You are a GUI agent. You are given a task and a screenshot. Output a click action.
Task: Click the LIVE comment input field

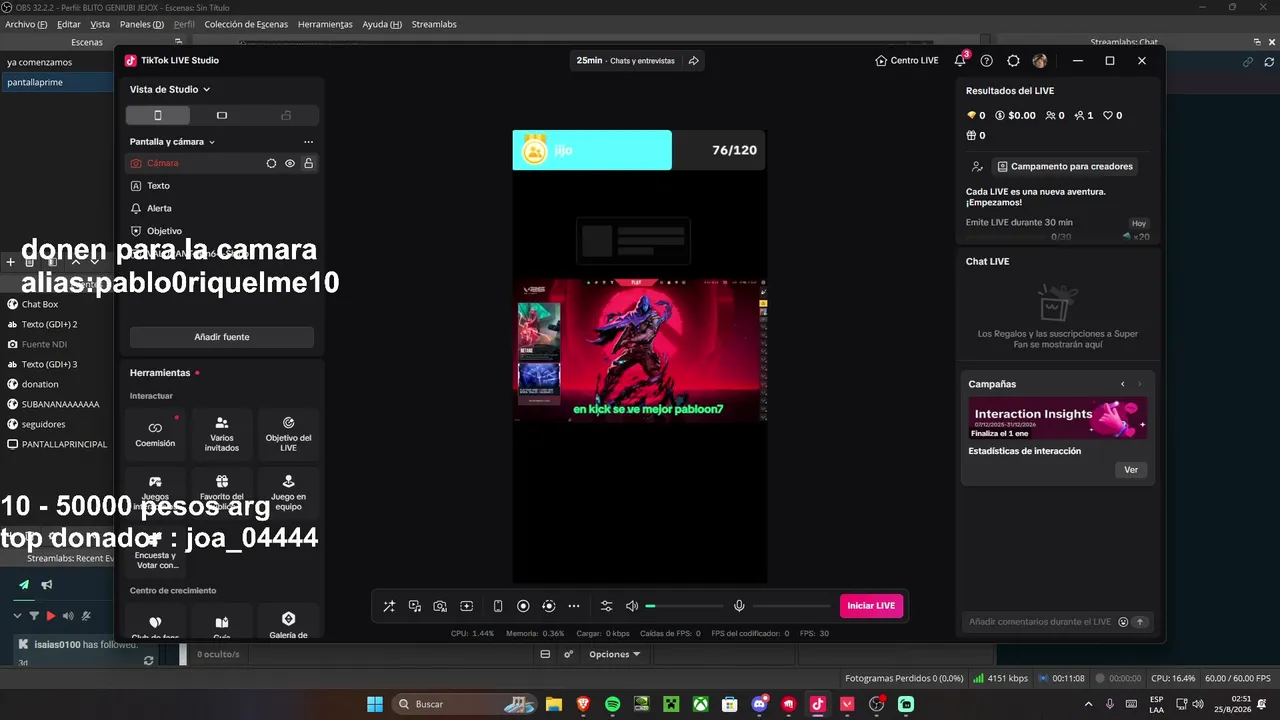pyautogui.click(x=1040, y=622)
